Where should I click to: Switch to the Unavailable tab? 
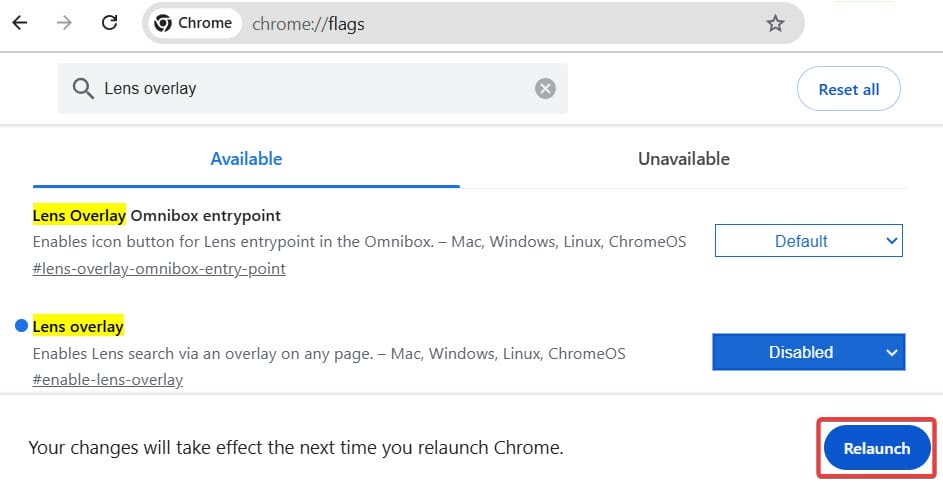click(x=684, y=159)
